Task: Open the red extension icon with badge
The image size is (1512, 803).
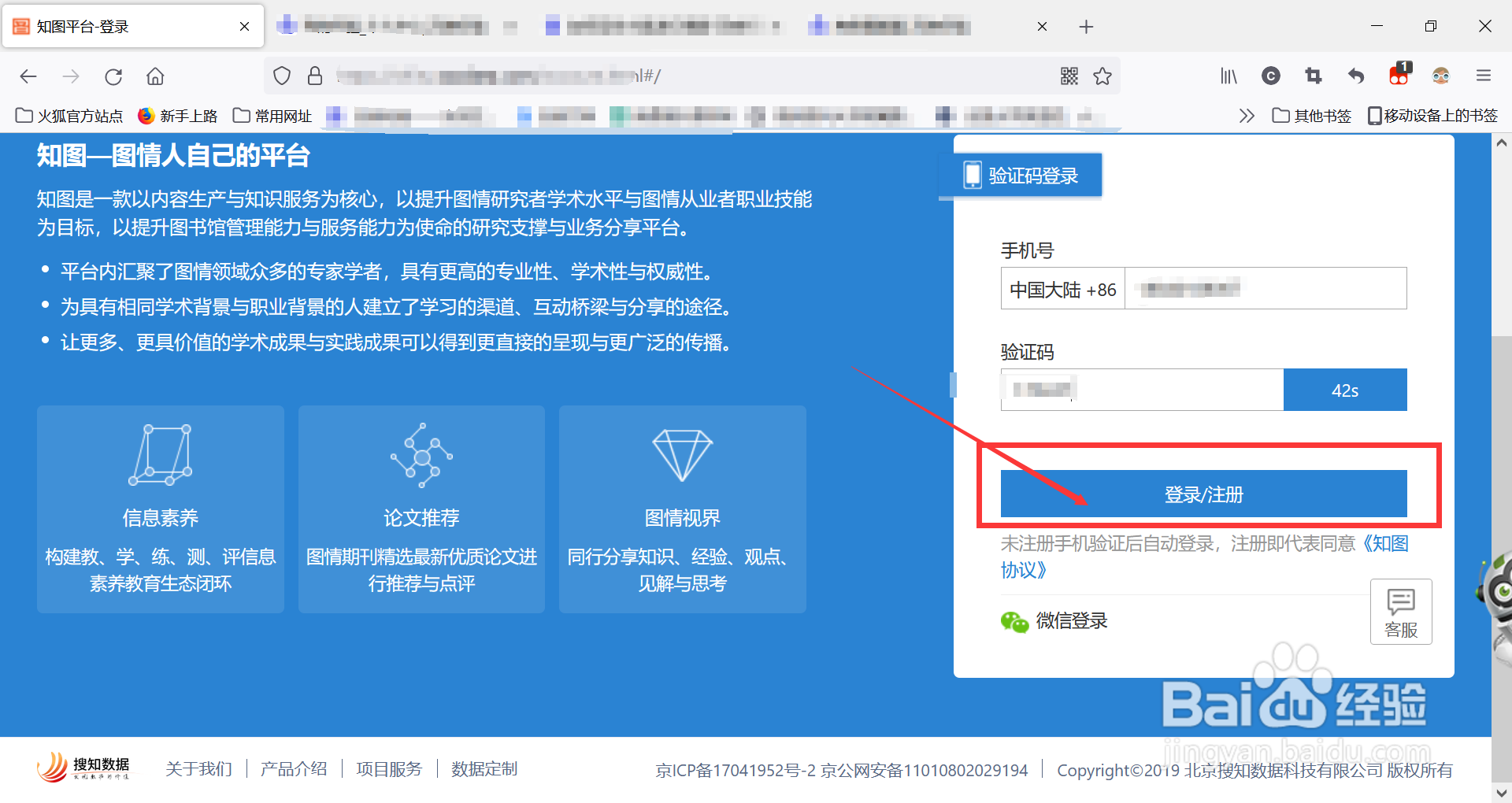Action: tap(1399, 74)
